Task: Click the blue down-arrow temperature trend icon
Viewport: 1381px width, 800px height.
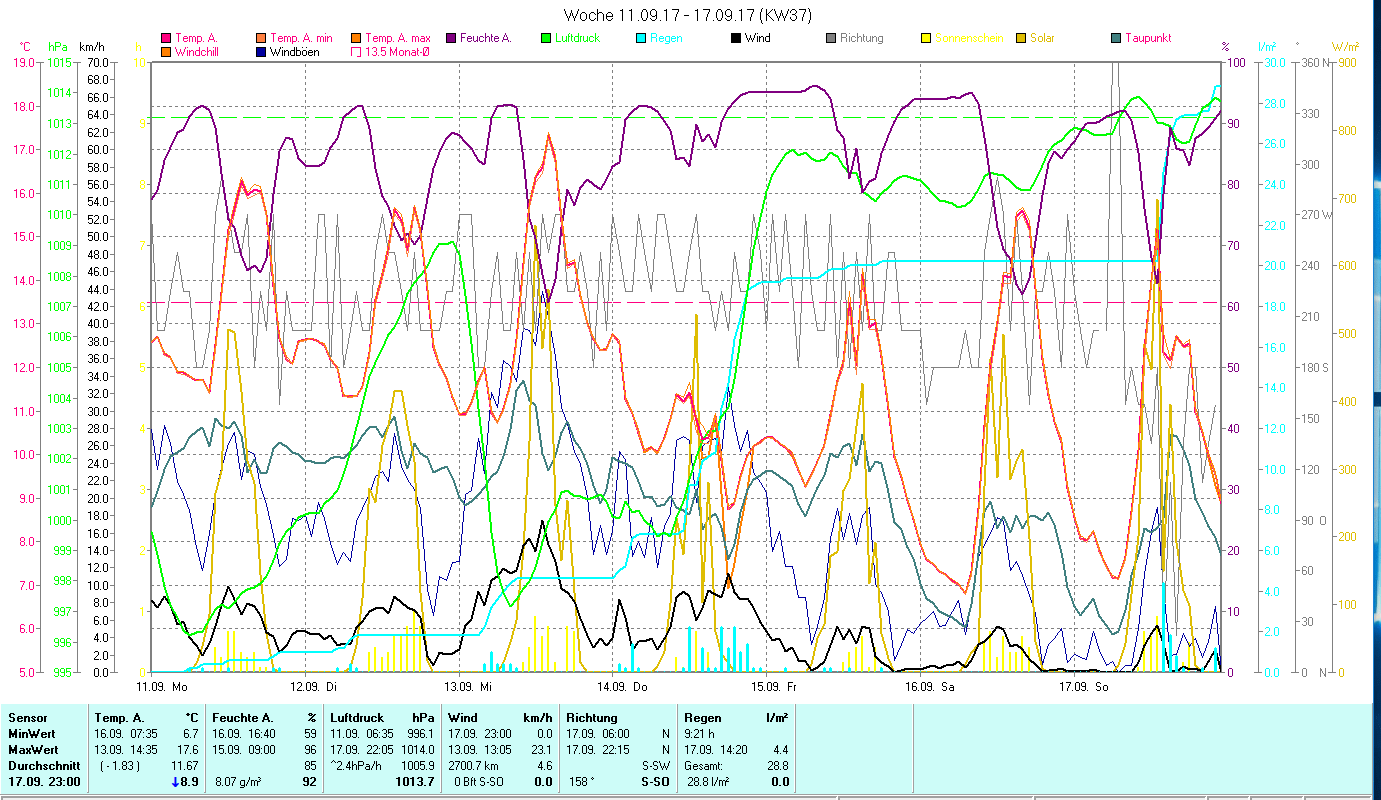Action: point(177,782)
